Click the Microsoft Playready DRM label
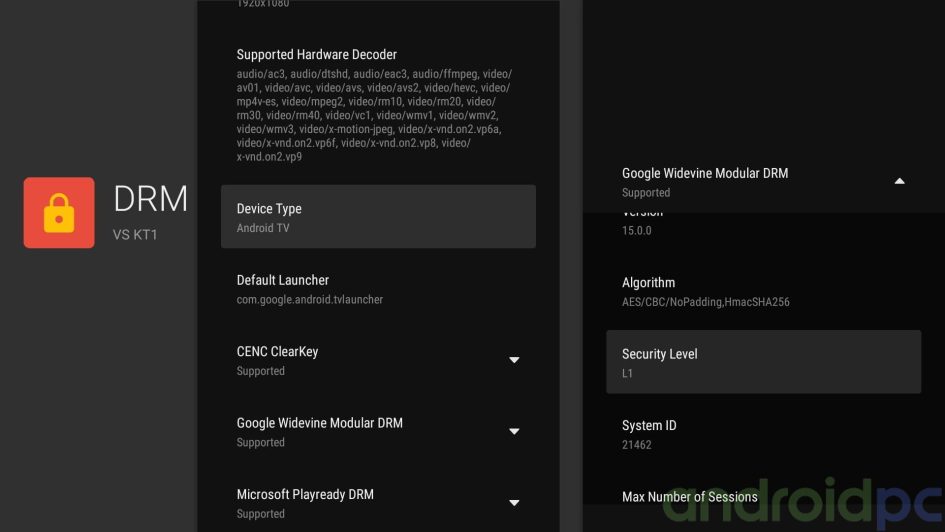The width and height of the screenshot is (945, 532). (x=305, y=494)
